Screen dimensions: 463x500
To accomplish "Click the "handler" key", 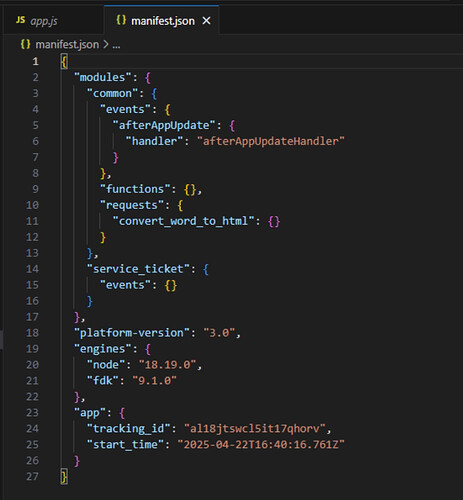I will tap(154, 141).
